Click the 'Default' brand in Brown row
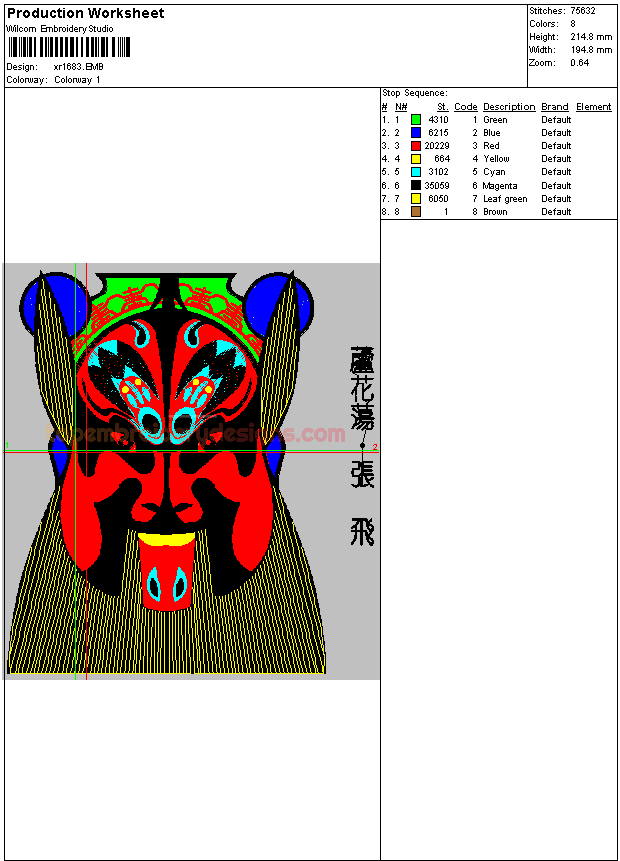This screenshot has height=861, width=620. (556, 211)
